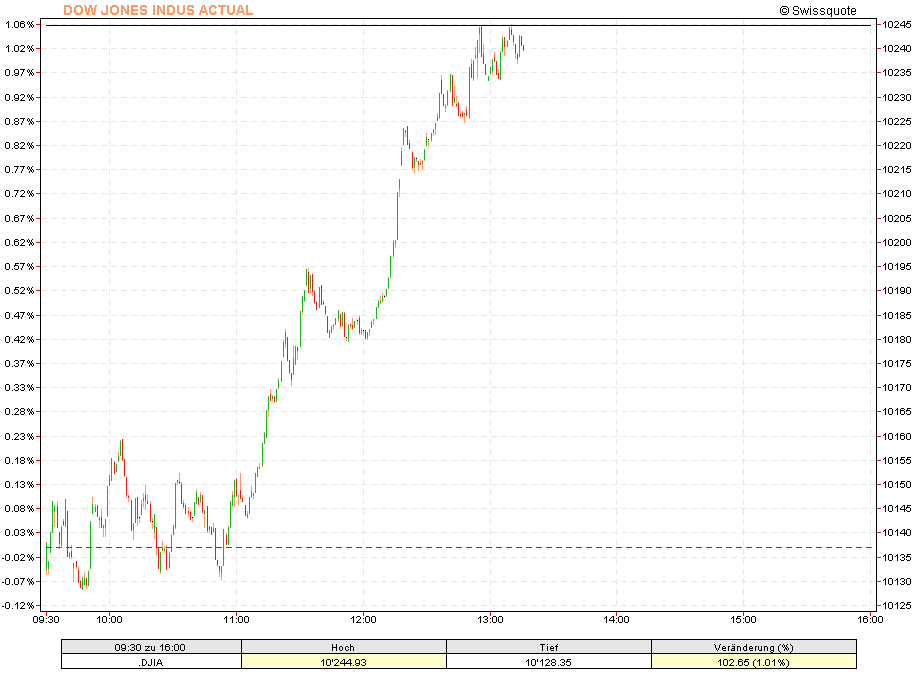This screenshot has width=917, height=699.
Task: Click the DOW JONES INDUS ACTUAL chart title
Action: coord(158,10)
